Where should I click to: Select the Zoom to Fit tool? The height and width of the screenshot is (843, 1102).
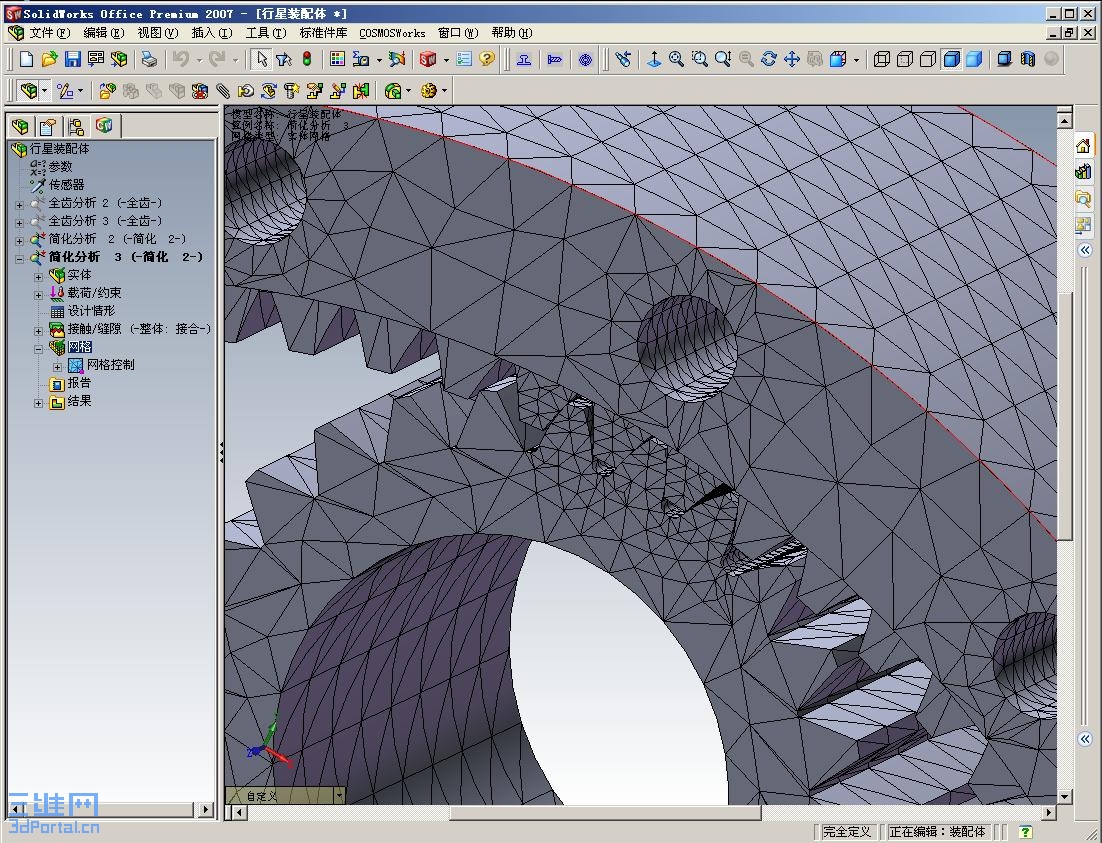[x=677, y=60]
